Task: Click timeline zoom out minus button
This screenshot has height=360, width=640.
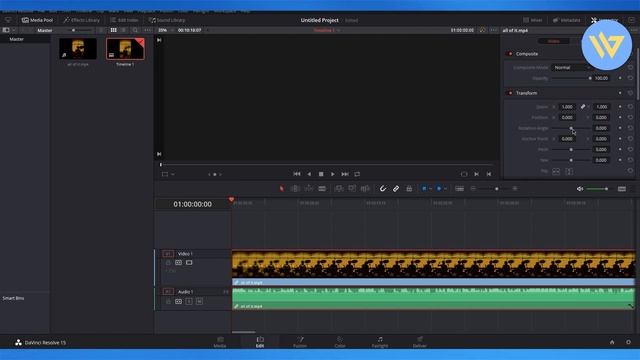Action: pos(473,189)
